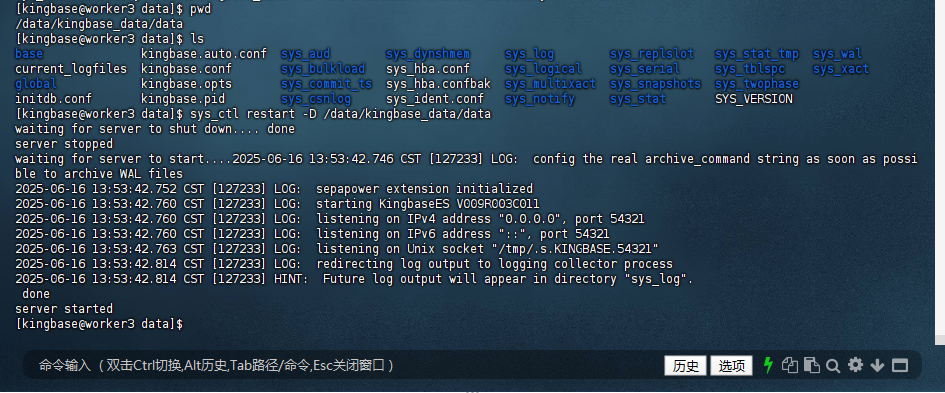Click the sys_tblspc directory name
This screenshot has width=945, height=393.
(750, 69)
